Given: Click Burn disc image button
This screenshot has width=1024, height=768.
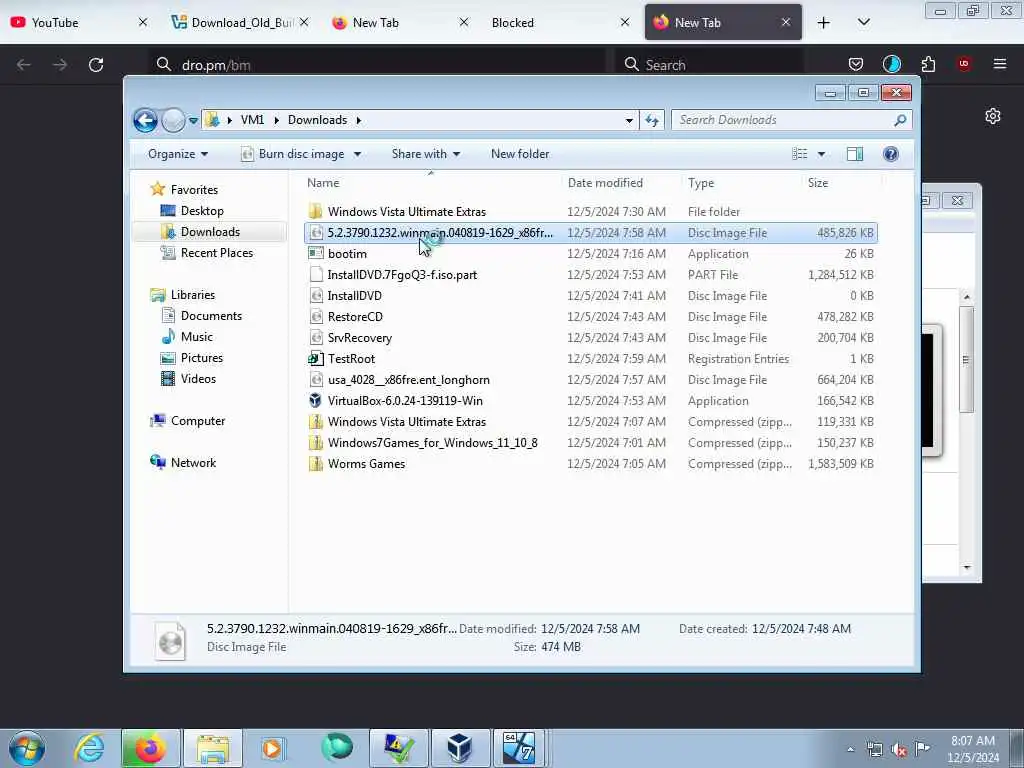Looking at the screenshot, I should [x=294, y=154].
